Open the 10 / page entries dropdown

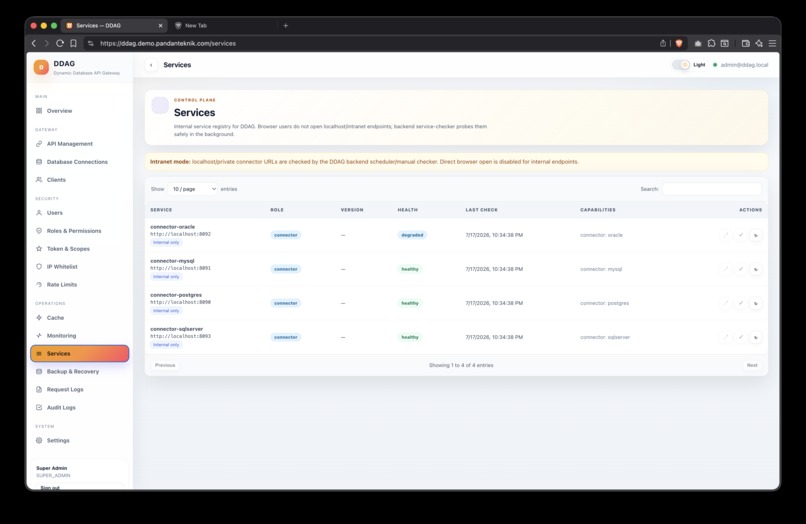(x=193, y=189)
